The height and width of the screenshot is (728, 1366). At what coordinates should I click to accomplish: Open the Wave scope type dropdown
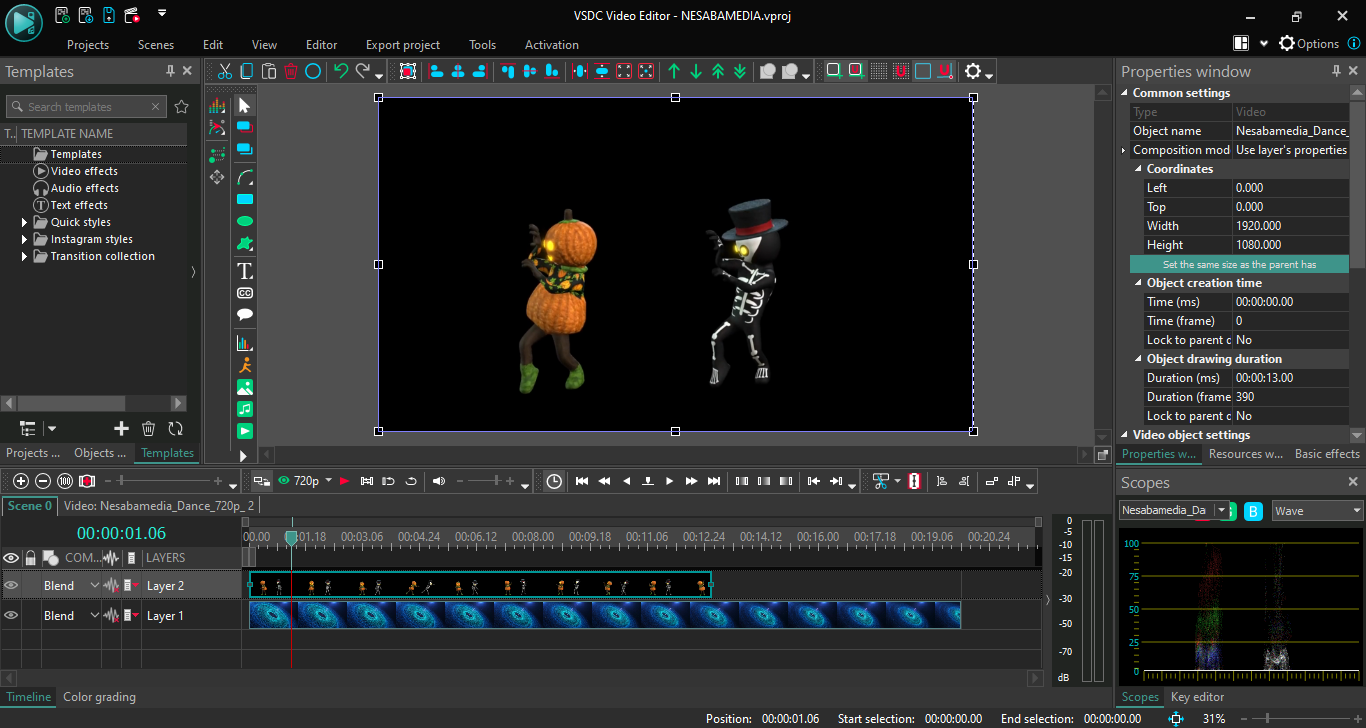[1316, 511]
